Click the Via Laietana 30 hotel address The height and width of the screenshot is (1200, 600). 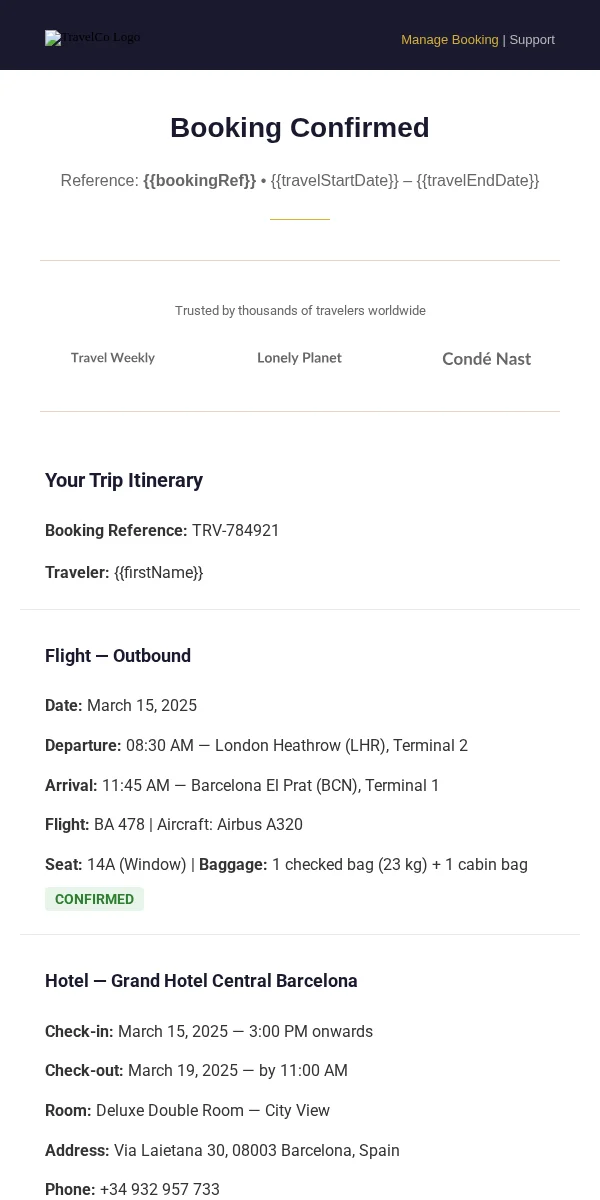click(257, 1150)
